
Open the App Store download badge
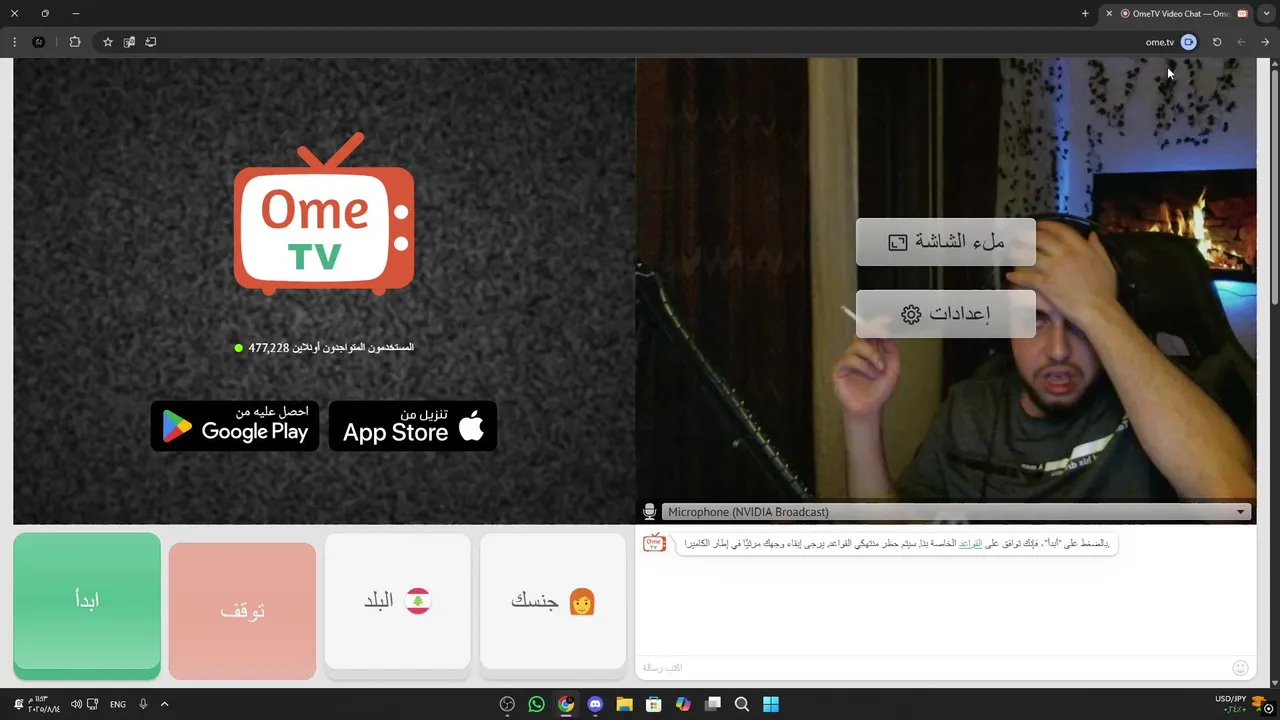click(x=413, y=426)
